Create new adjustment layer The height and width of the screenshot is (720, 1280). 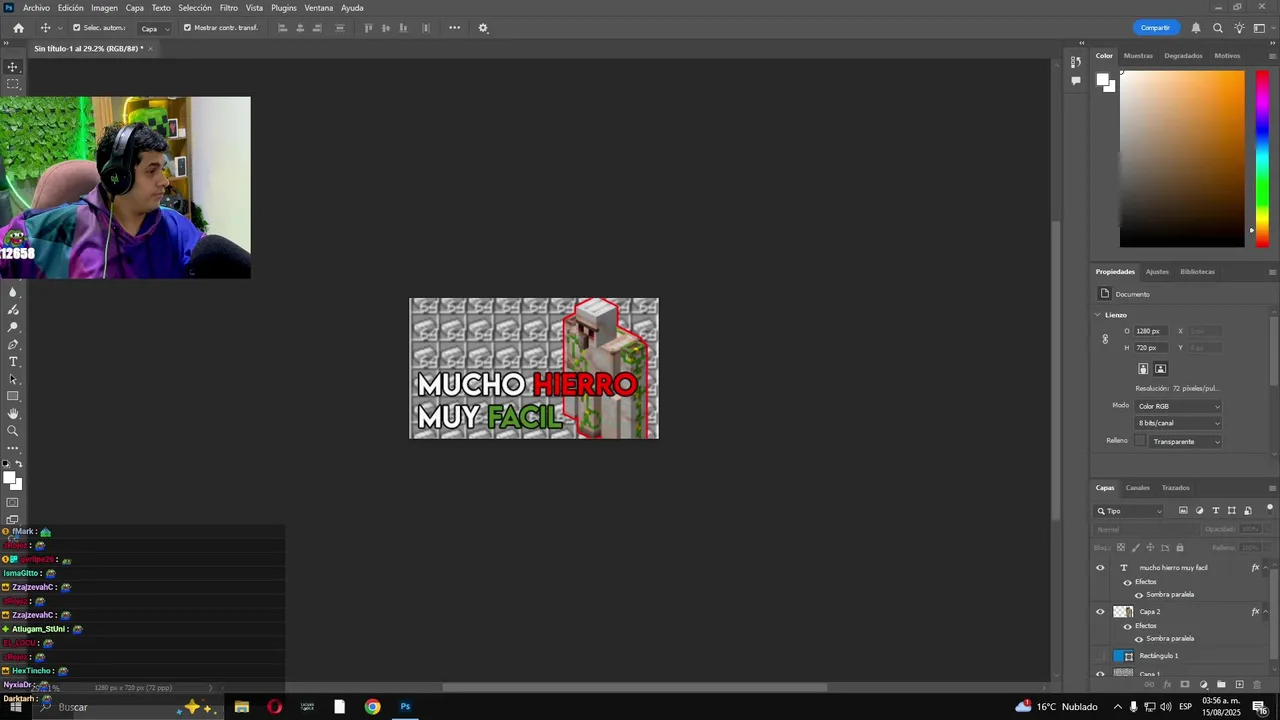[x=1203, y=684]
